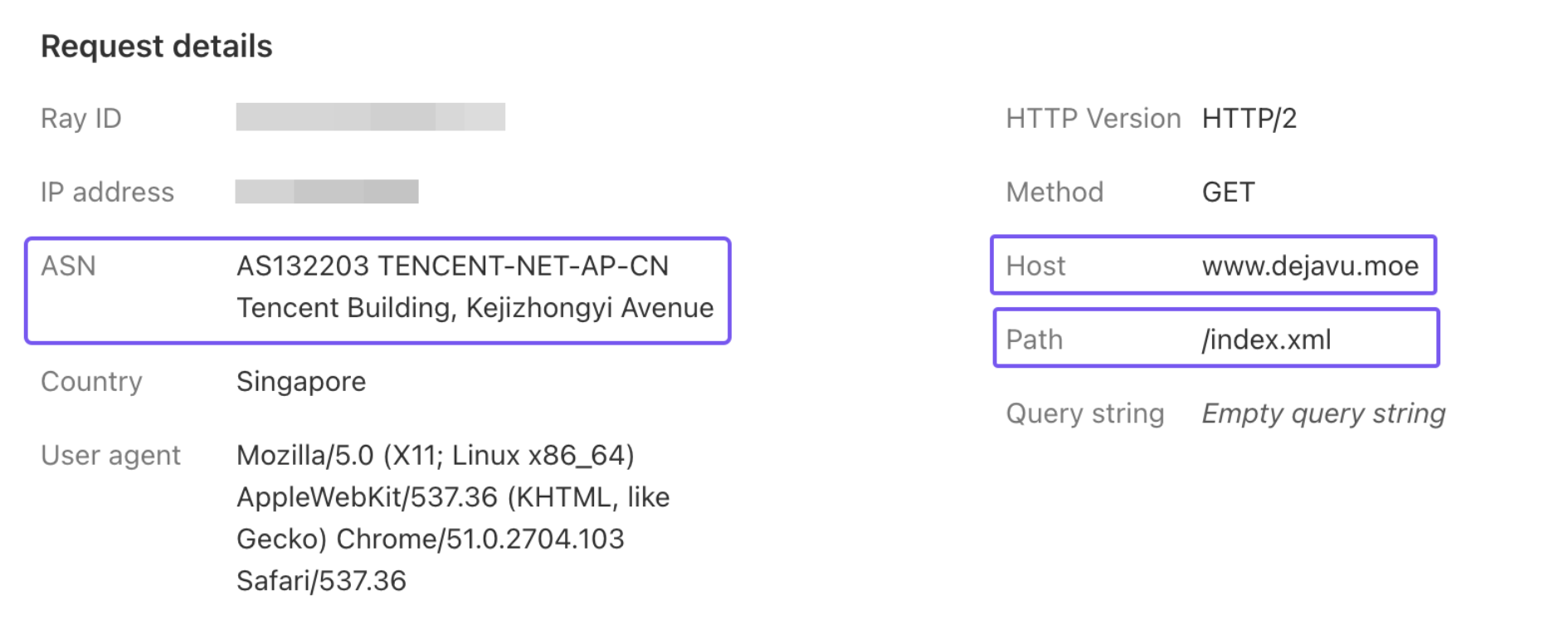Select the blurred IP address value

(x=326, y=192)
